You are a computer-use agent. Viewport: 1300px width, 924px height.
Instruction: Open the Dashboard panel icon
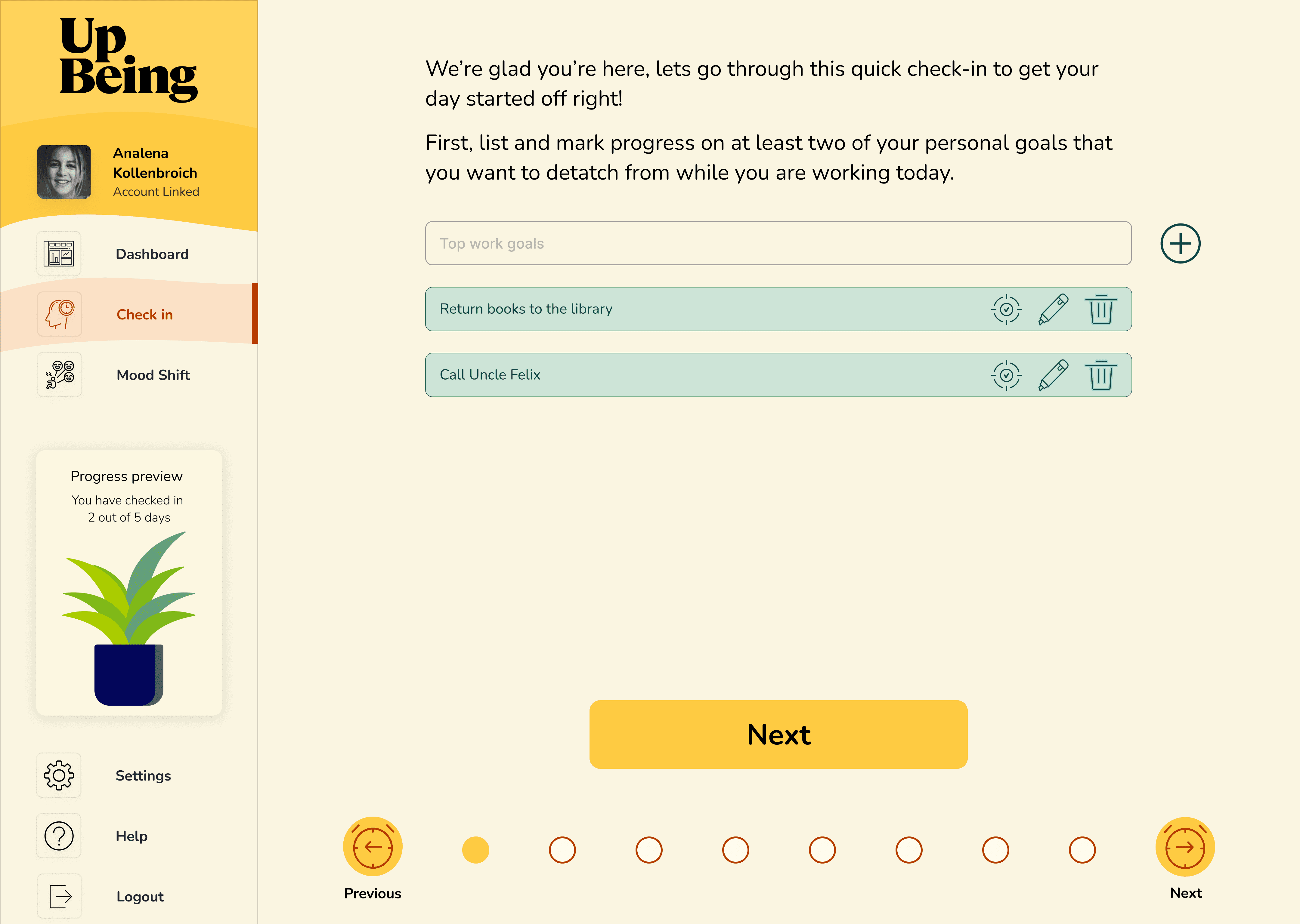(59, 253)
